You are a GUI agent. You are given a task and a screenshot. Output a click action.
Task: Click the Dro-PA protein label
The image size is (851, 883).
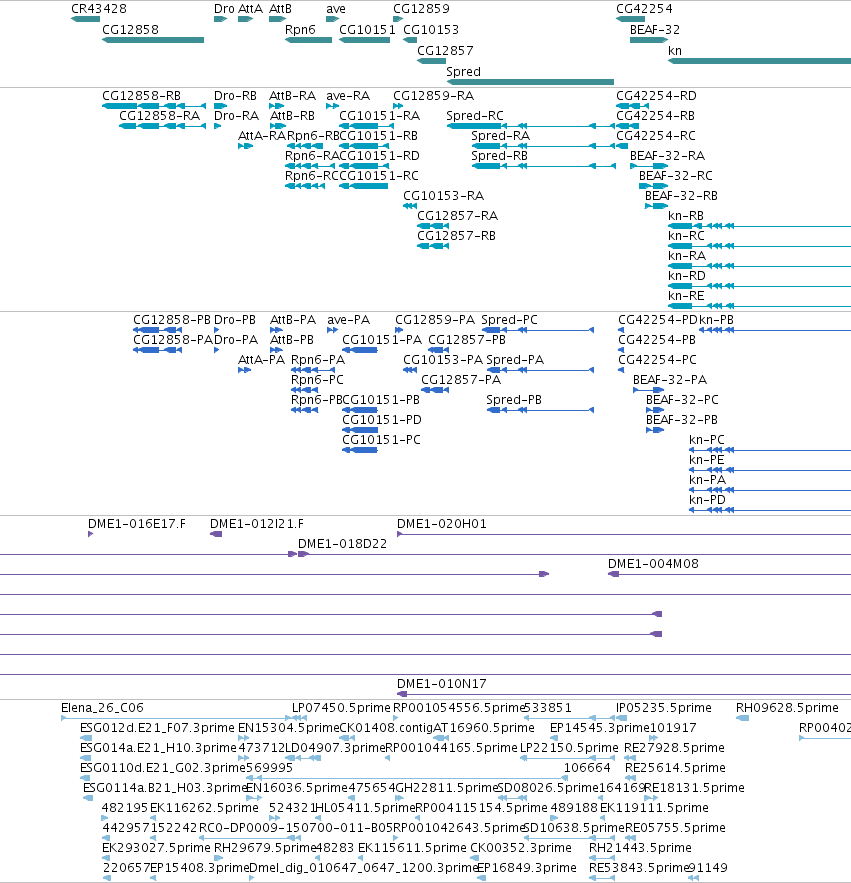coord(236,340)
